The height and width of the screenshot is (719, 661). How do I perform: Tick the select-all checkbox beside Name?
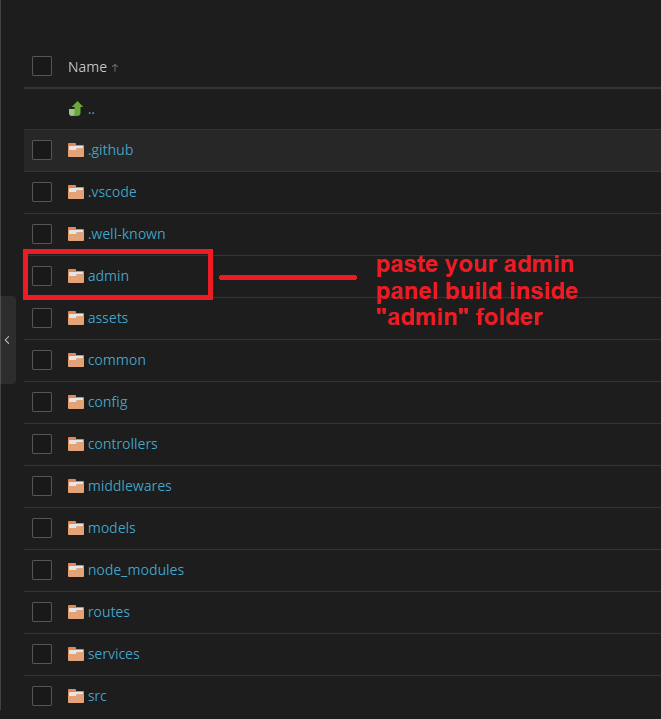(42, 66)
